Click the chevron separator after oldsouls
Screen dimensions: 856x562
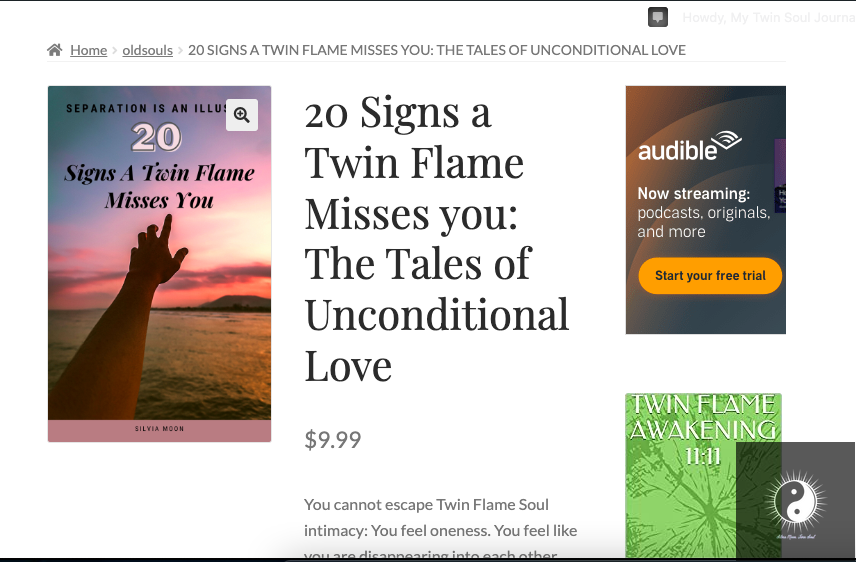pos(180,50)
